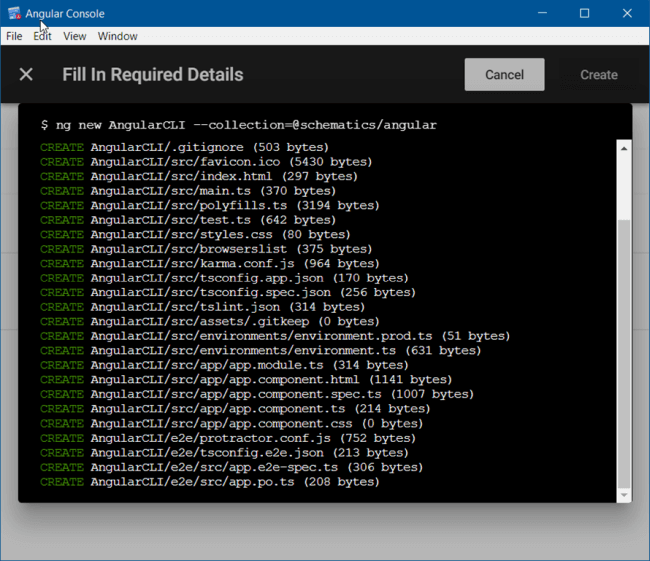The image size is (650, 561).
Task: Open the Edit menu
Action: 42,36
